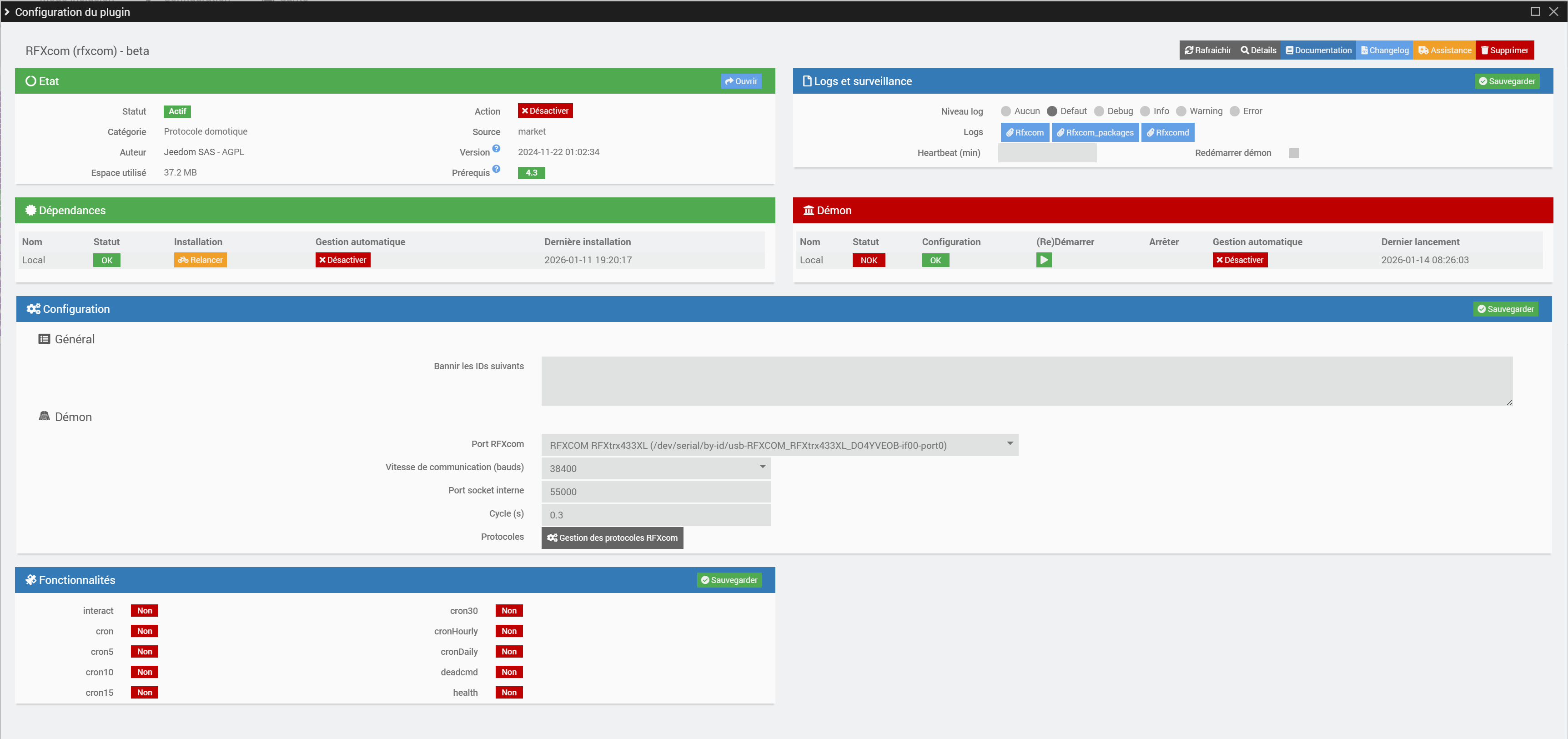This screenshot has width=1568, height=739.
Task: Open the Rfxcom_packages log file
Action: point(1095,132)
